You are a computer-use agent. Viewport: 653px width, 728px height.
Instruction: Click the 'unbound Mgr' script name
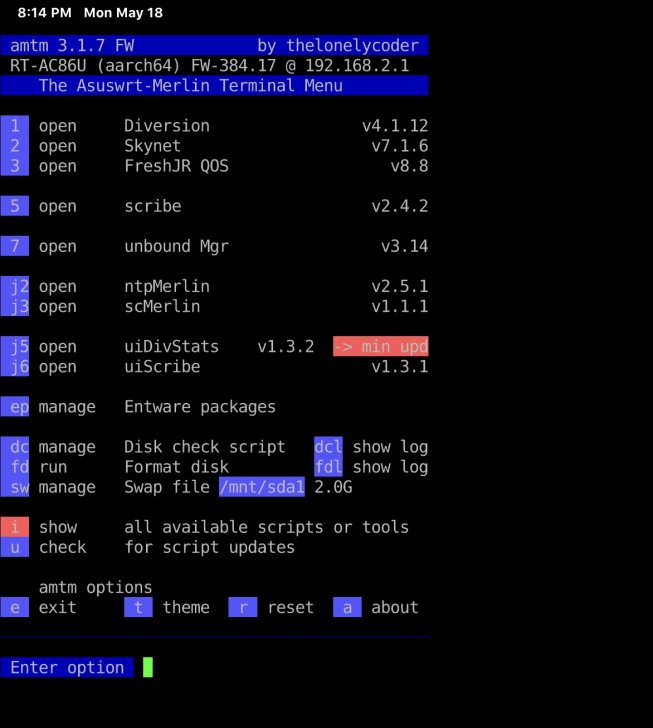176,246
